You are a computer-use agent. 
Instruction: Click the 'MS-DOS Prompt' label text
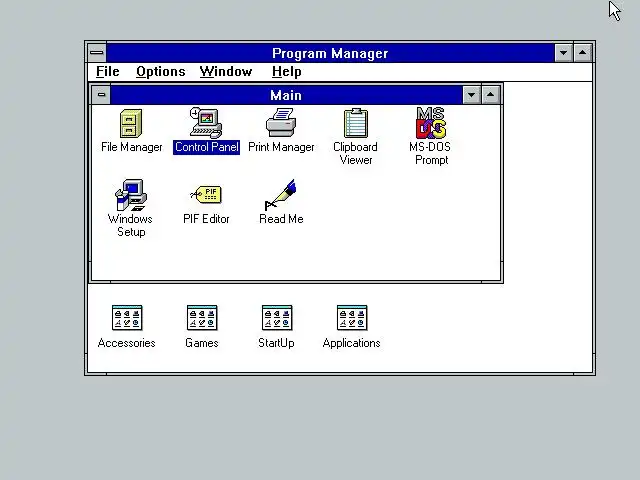pos(430,153)
